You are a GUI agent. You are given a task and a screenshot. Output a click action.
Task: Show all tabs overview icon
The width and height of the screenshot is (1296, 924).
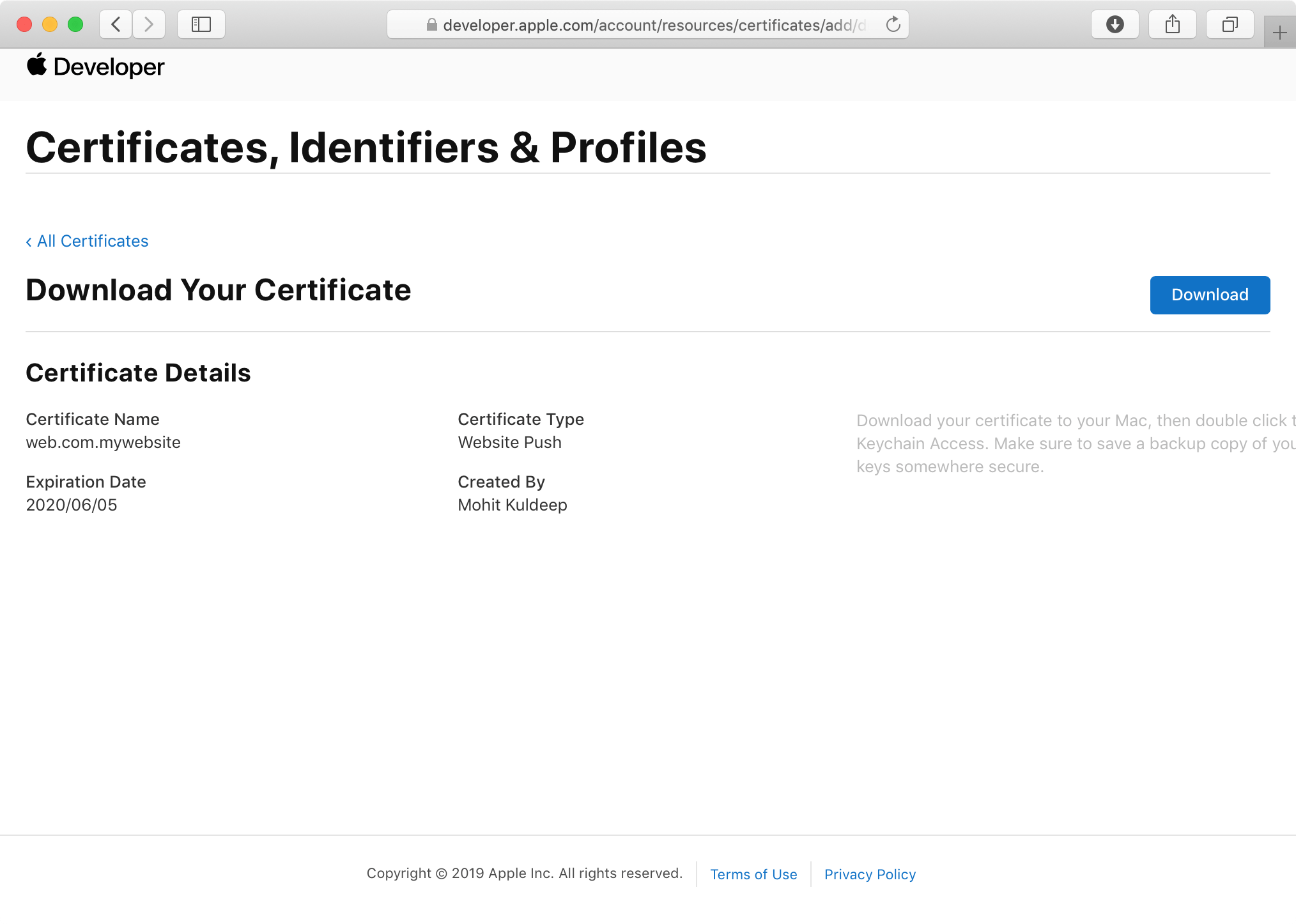[x=1230, y=25]
